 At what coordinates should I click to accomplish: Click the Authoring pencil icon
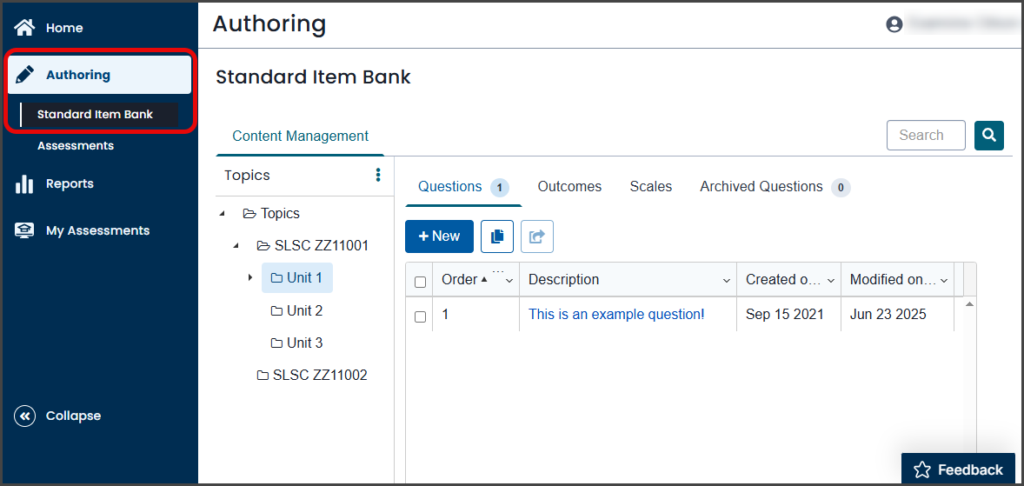click(25, 75)
